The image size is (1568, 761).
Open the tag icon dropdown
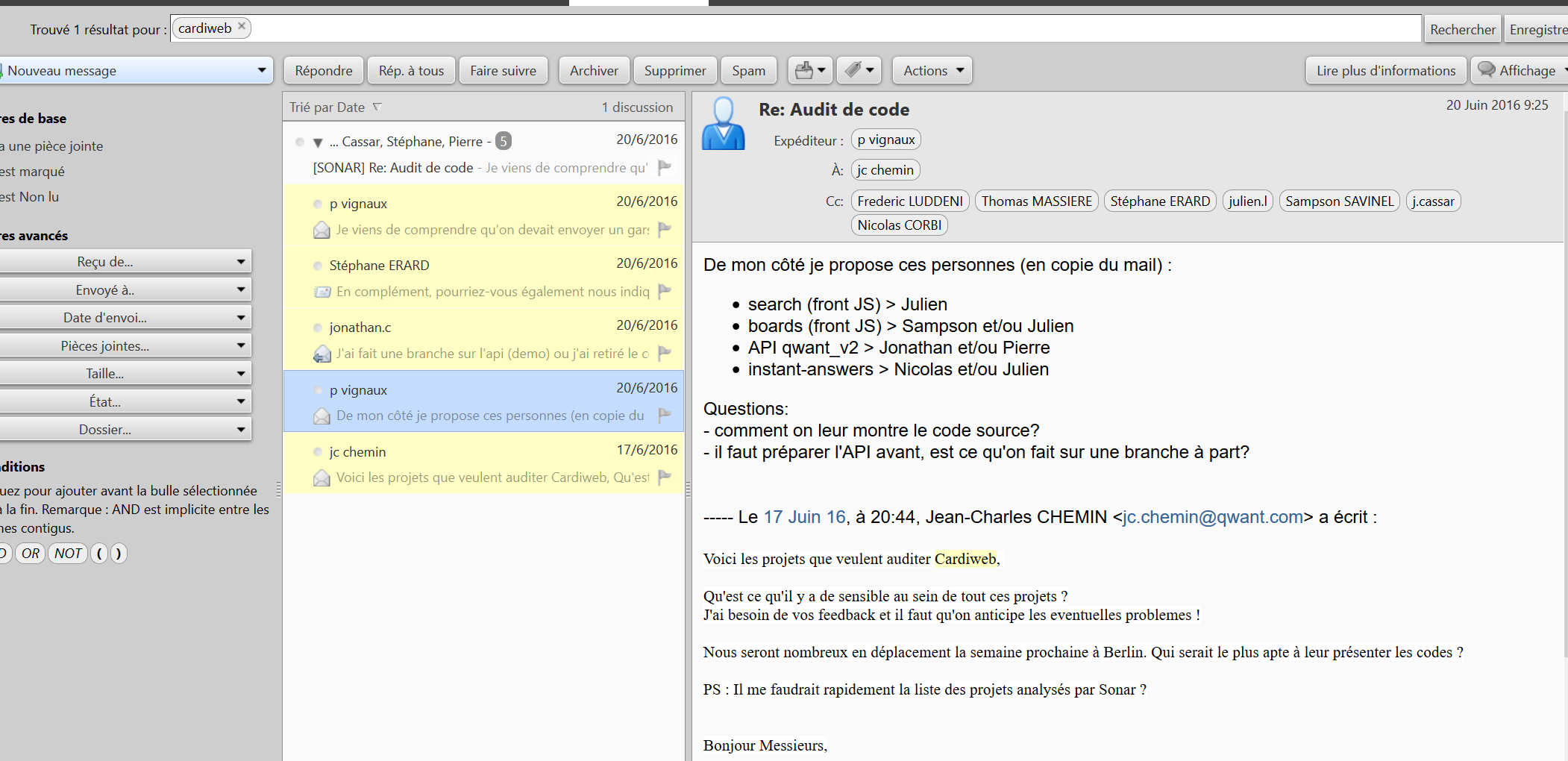(x=859, y=70)
